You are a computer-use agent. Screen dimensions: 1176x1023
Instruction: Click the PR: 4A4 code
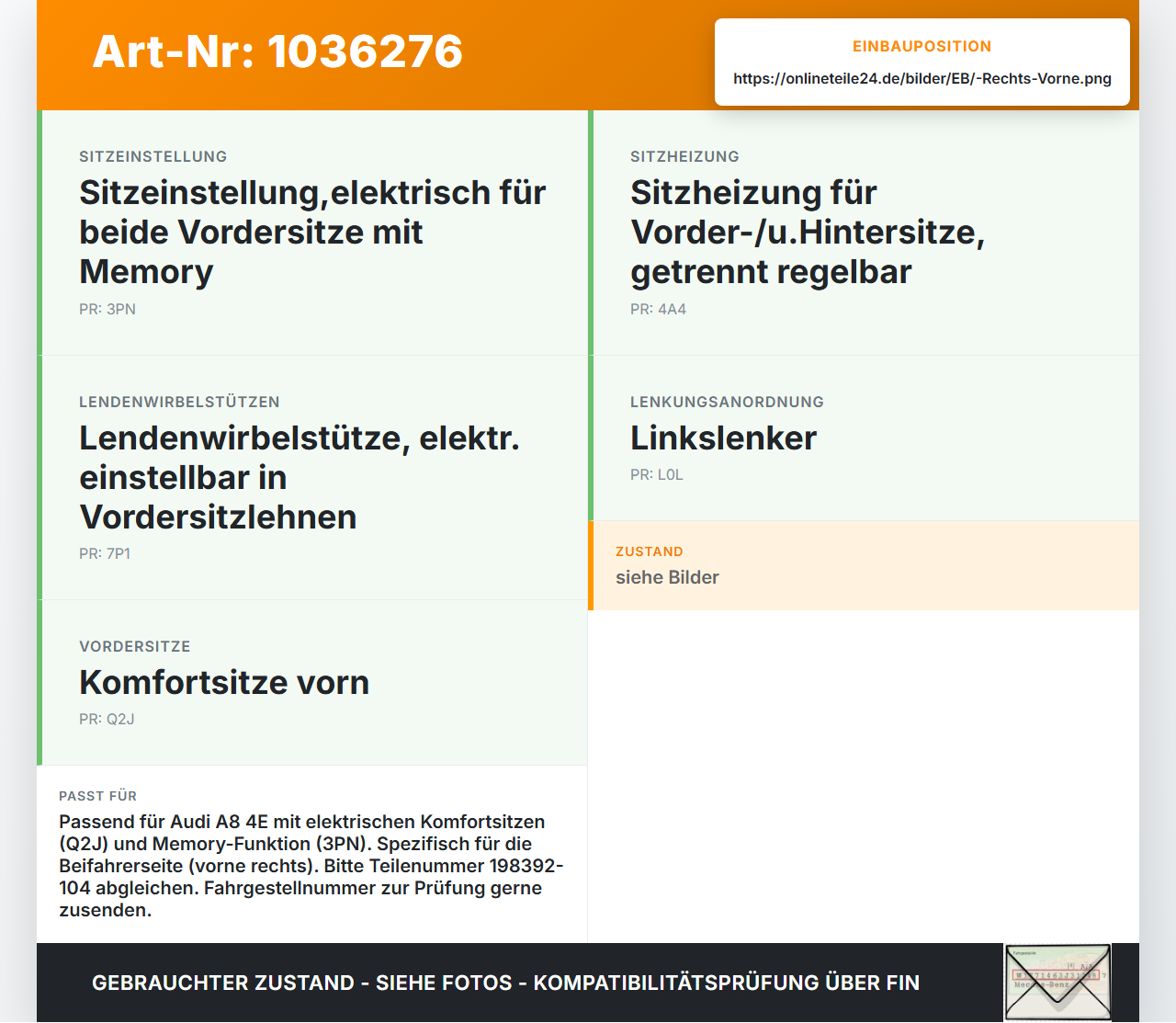click(658, 309)
